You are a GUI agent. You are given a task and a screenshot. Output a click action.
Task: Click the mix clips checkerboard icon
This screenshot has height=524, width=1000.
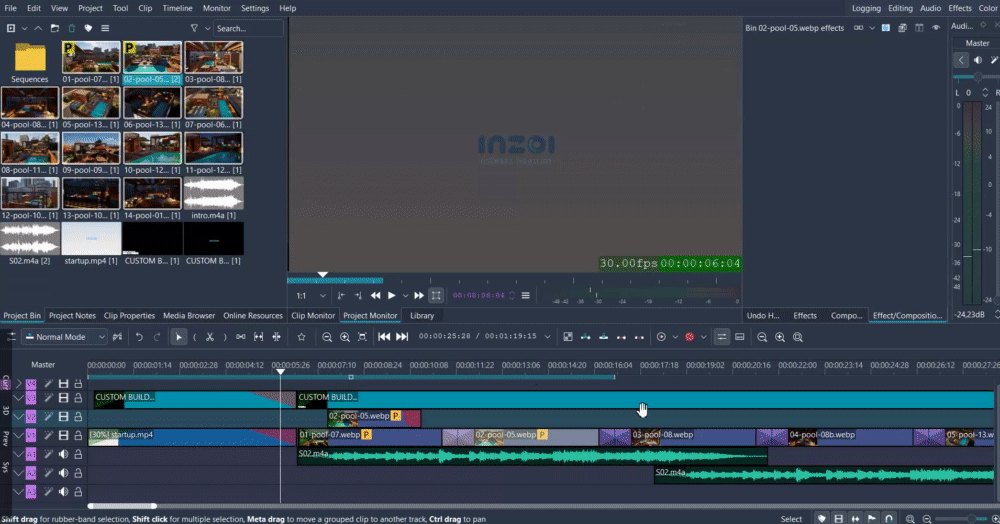click(x=568, y=337)
